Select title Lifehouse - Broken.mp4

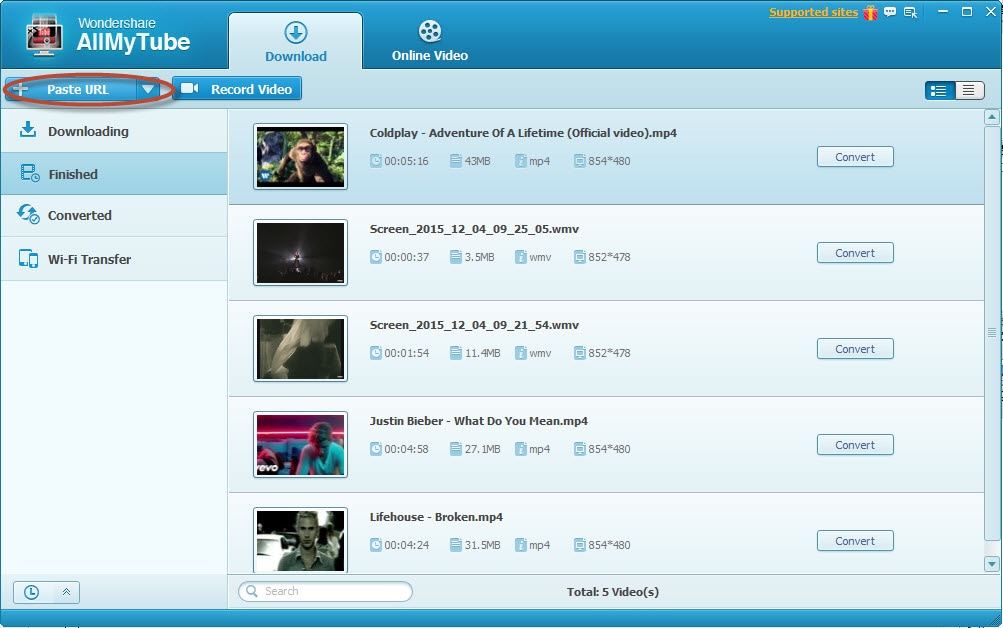436,517
